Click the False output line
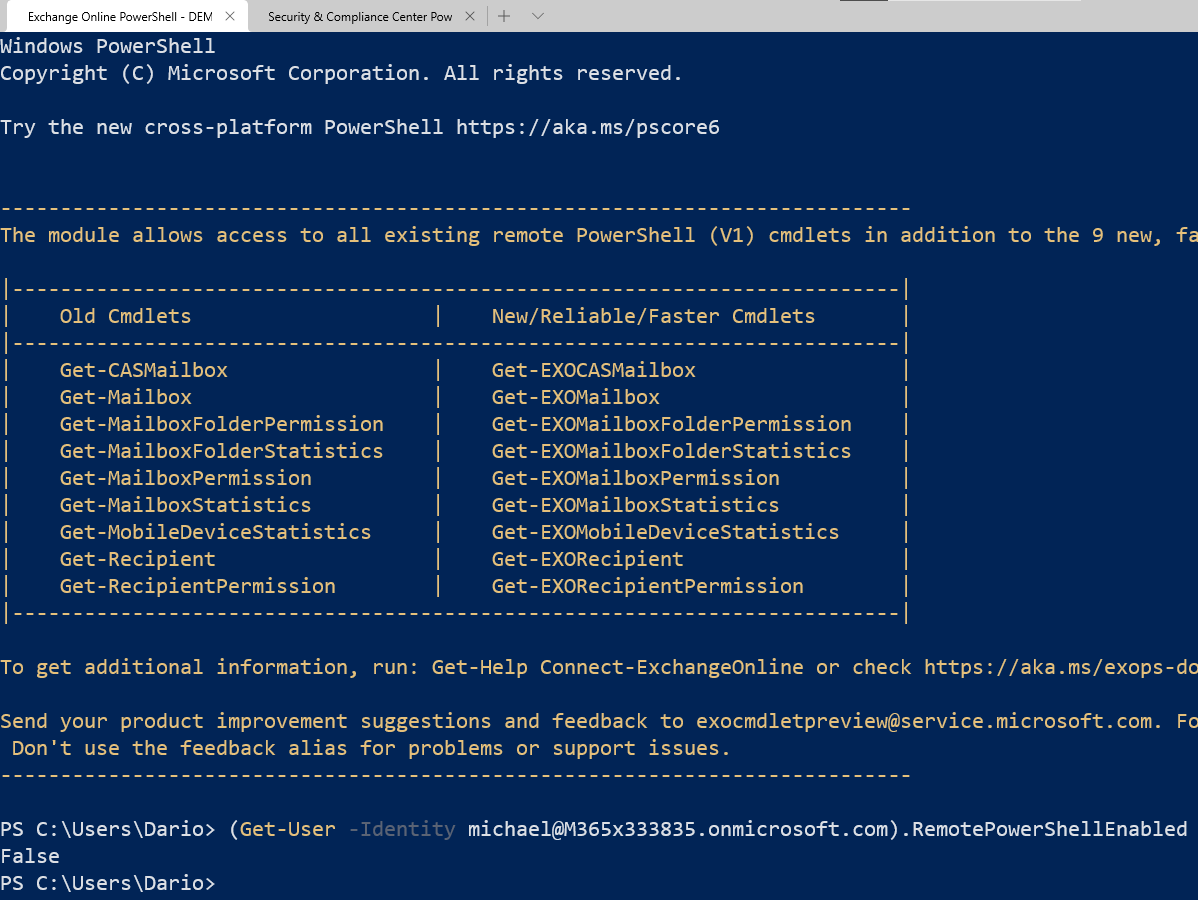The width and height of the screenshot is (1198, 900). pos(30,856)
